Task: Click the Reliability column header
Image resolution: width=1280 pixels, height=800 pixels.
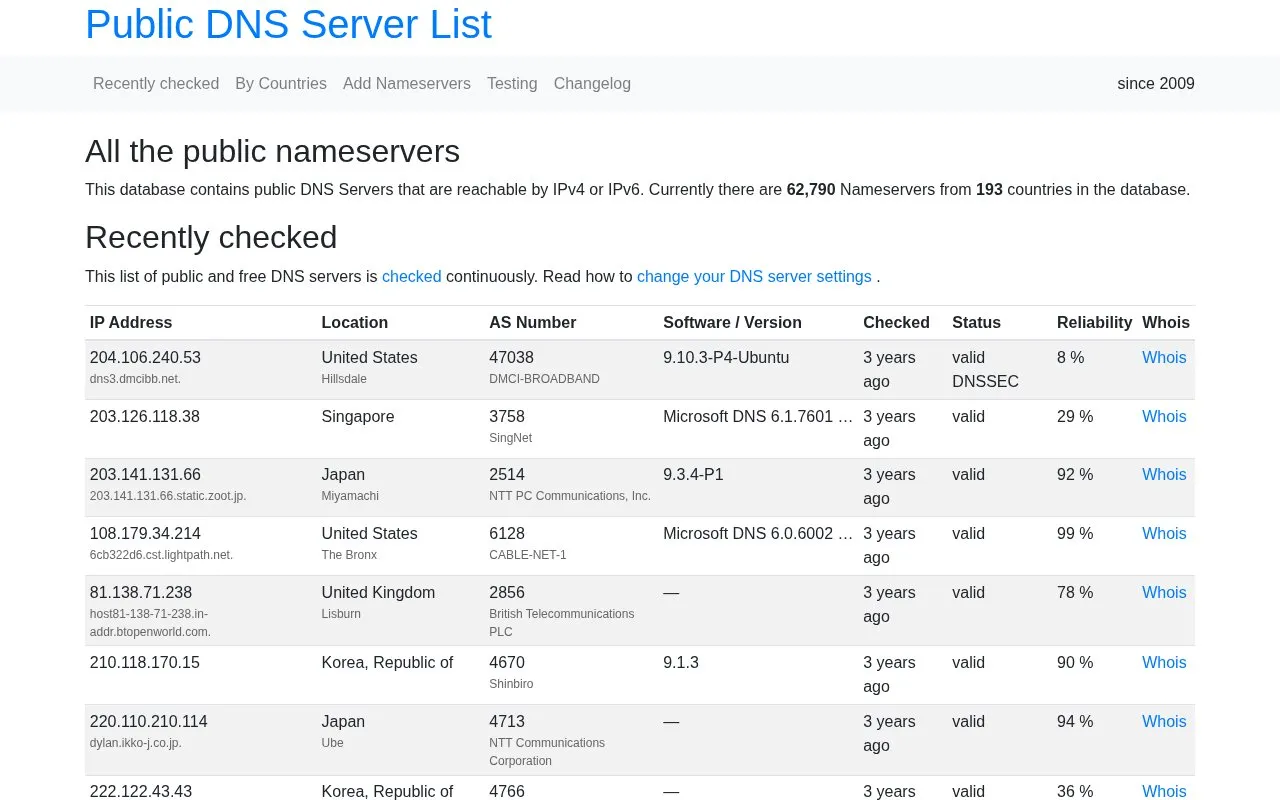Action: (x=1094, y=323)
